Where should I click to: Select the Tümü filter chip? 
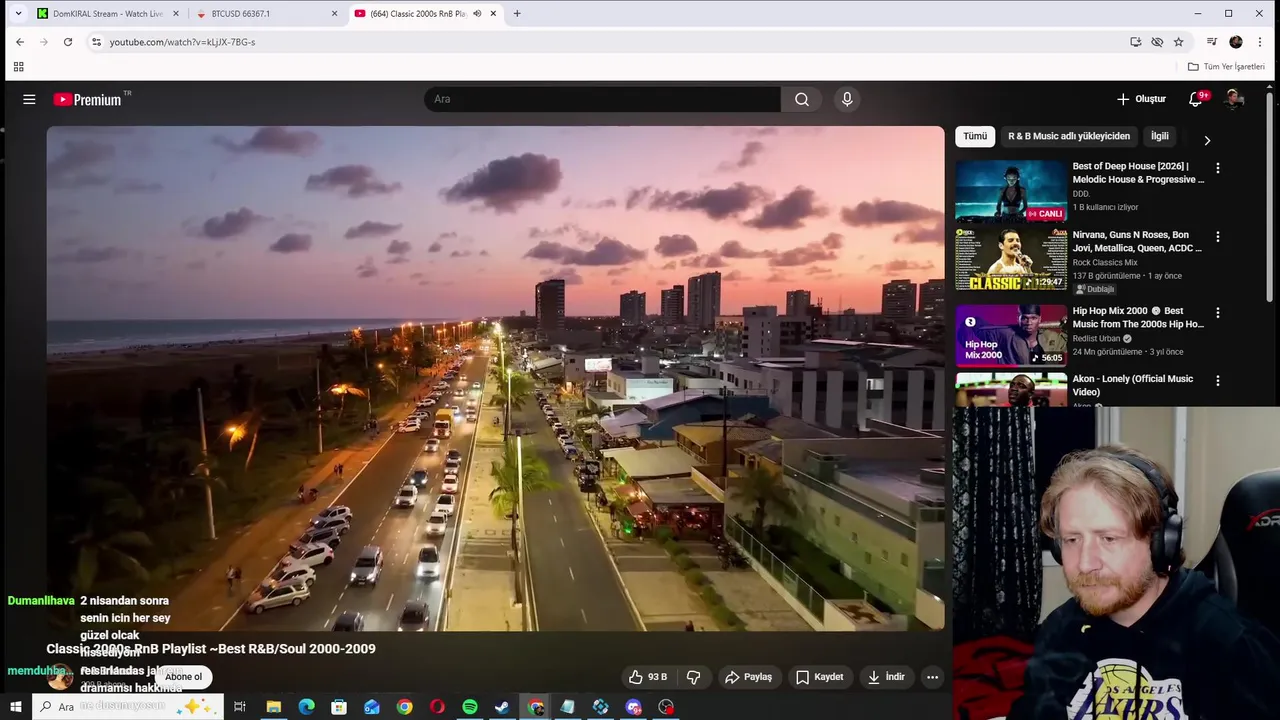(x=975, y=136)
